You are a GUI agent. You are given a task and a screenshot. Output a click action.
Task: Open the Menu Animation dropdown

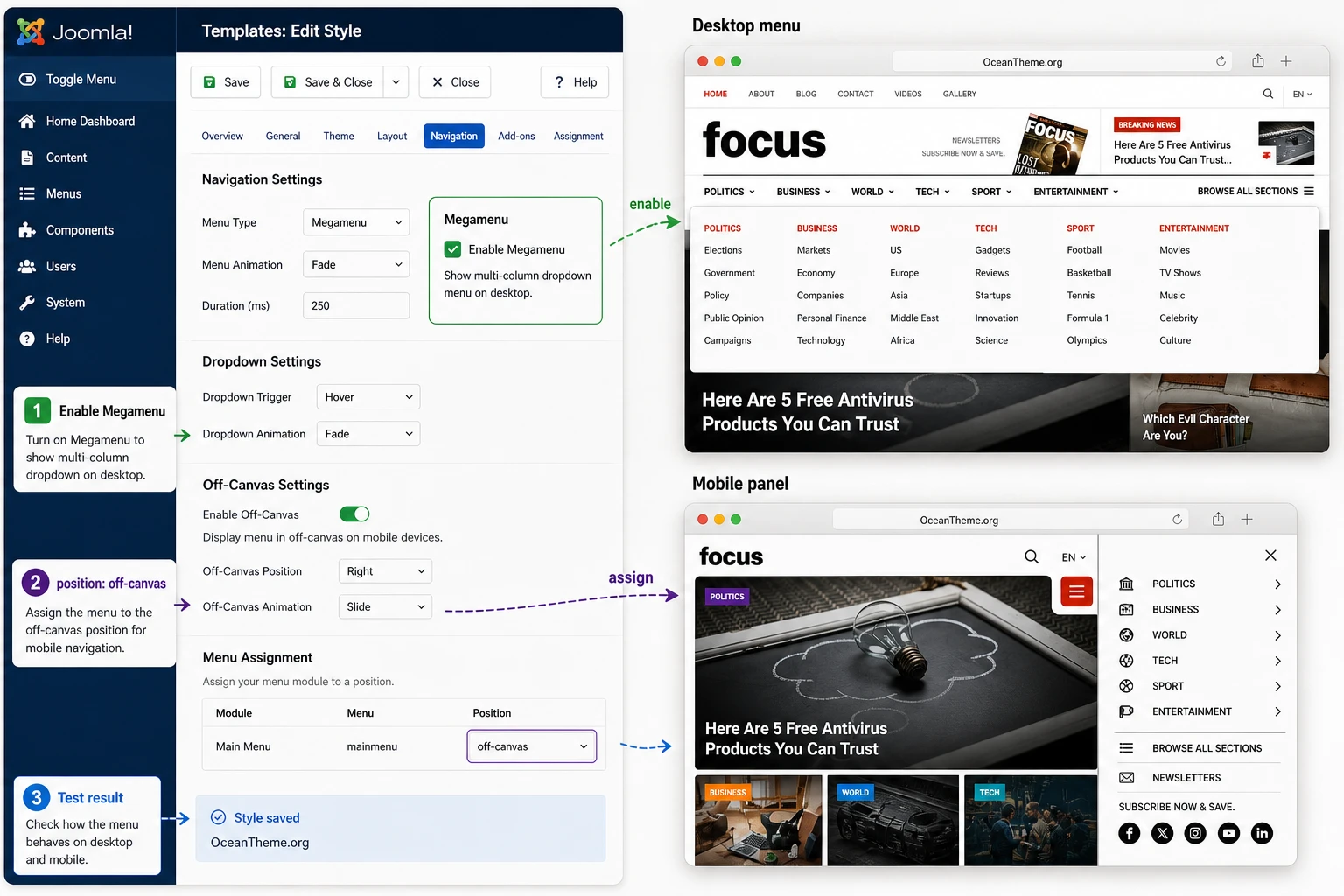356,264
